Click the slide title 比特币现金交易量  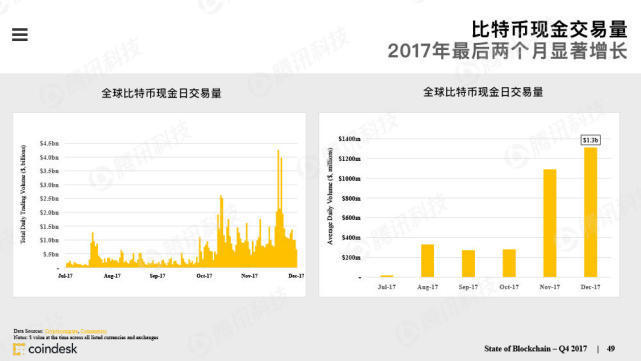pyautogui.click(x=549, y=29)
